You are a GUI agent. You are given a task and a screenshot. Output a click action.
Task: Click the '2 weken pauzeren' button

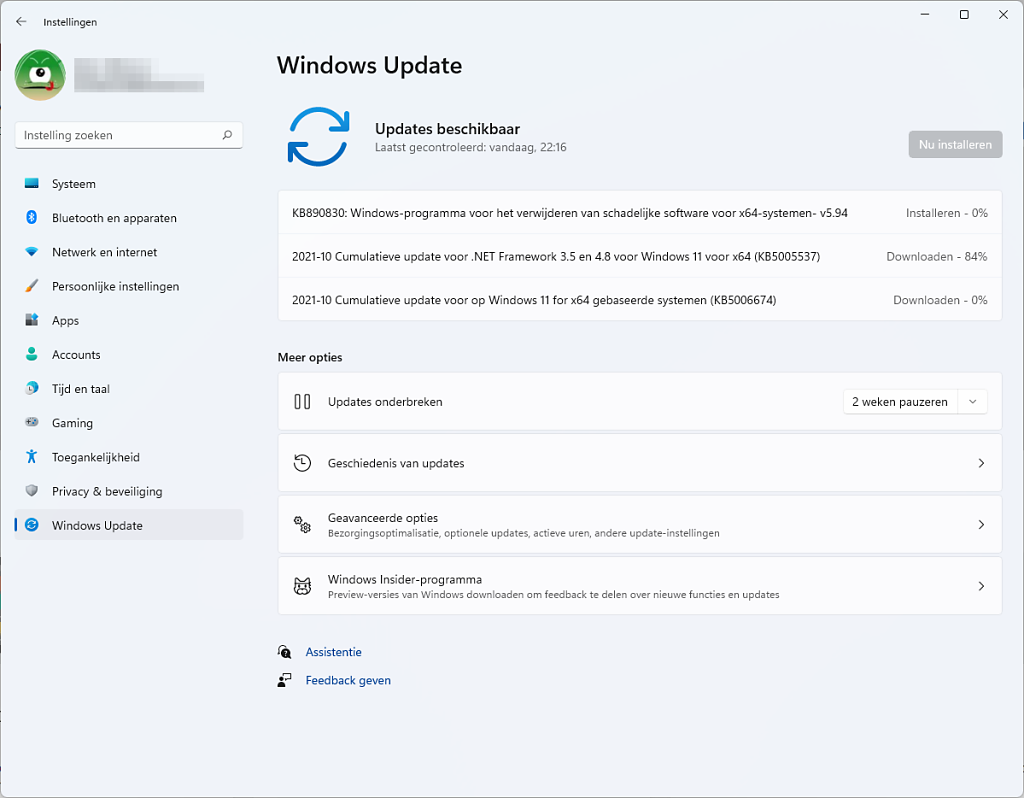(899, 402)
